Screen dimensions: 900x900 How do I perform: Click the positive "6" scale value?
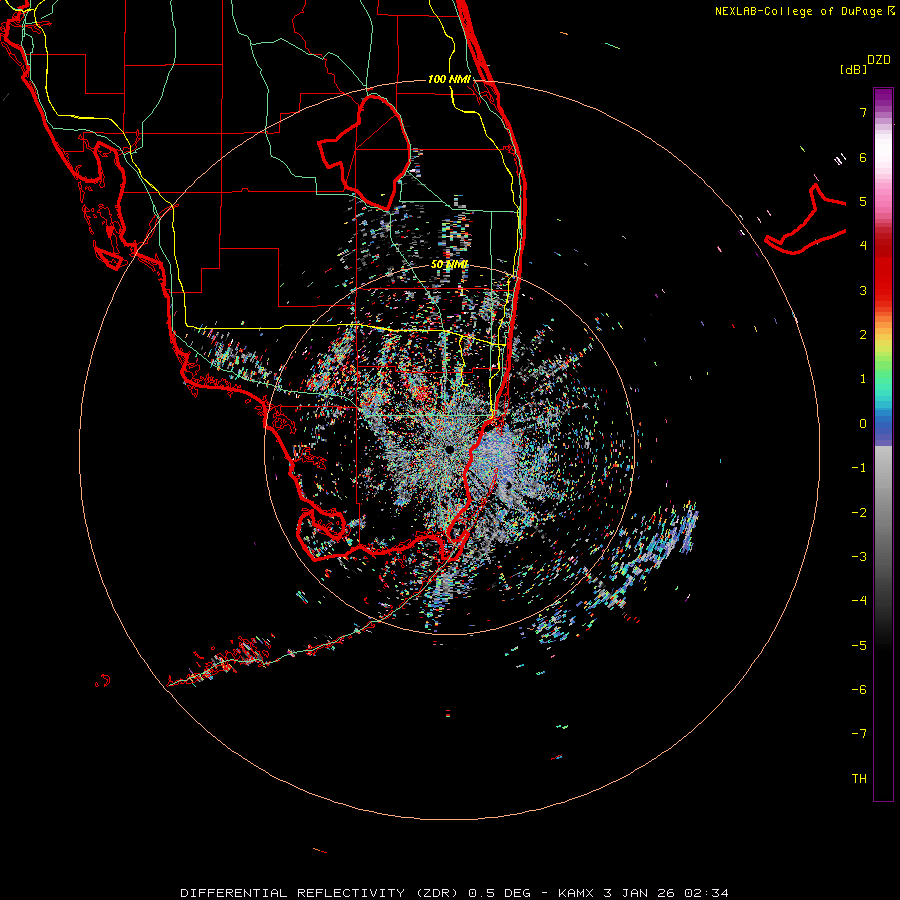tap(863, 157)
